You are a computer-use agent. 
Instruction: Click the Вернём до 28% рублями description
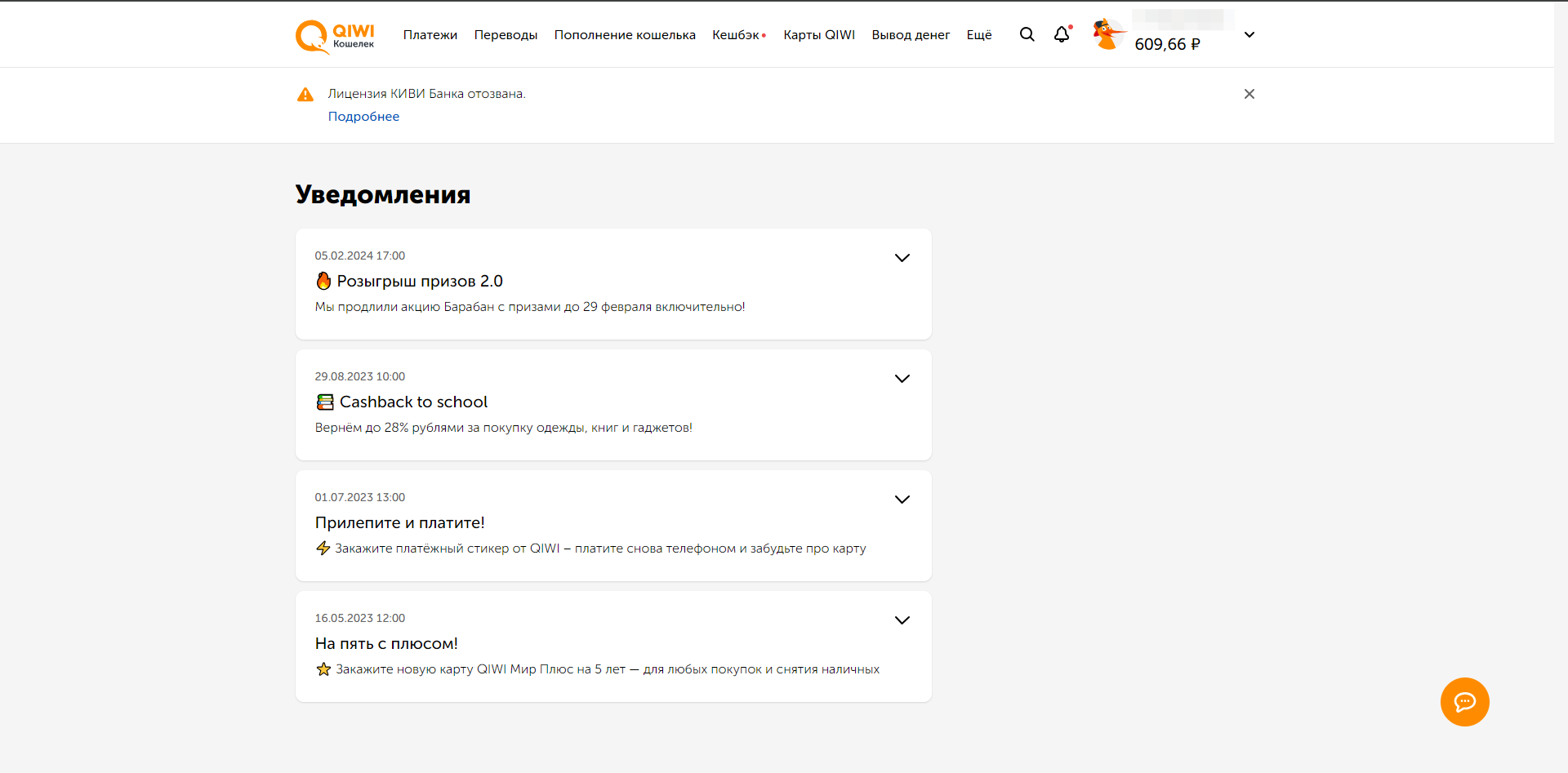coord(504,428)
